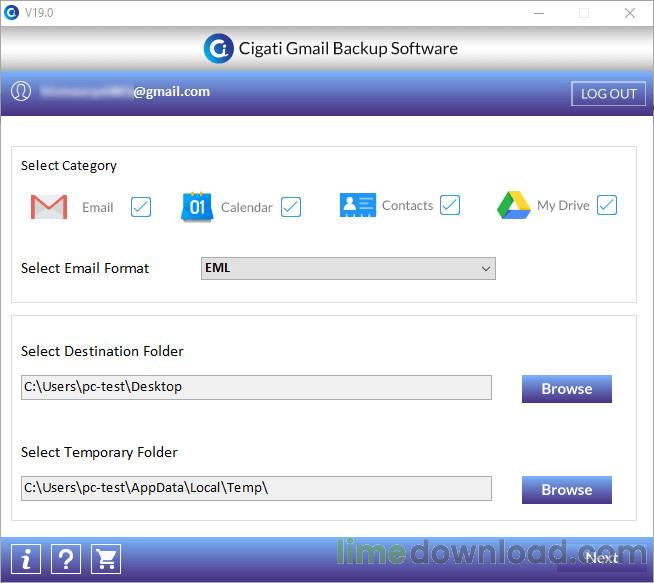Viewport: 654px width, 583px height.
Task: Uncheck the Email category checkbox
Action: [141, 207]
